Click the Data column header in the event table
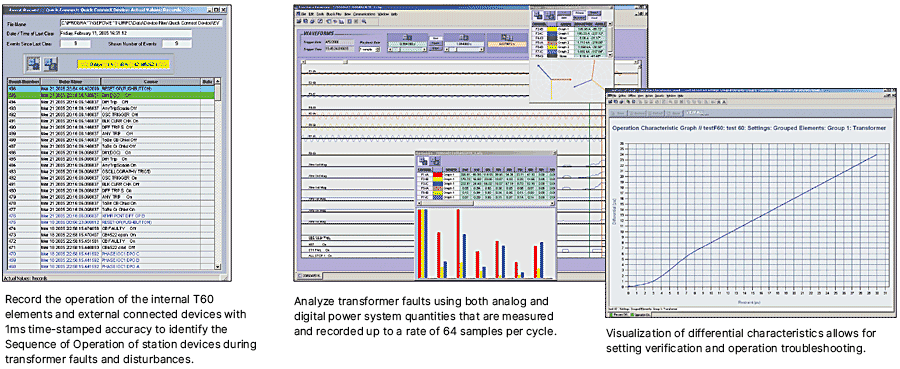The image size is (900, 369). tap(208, 81)
